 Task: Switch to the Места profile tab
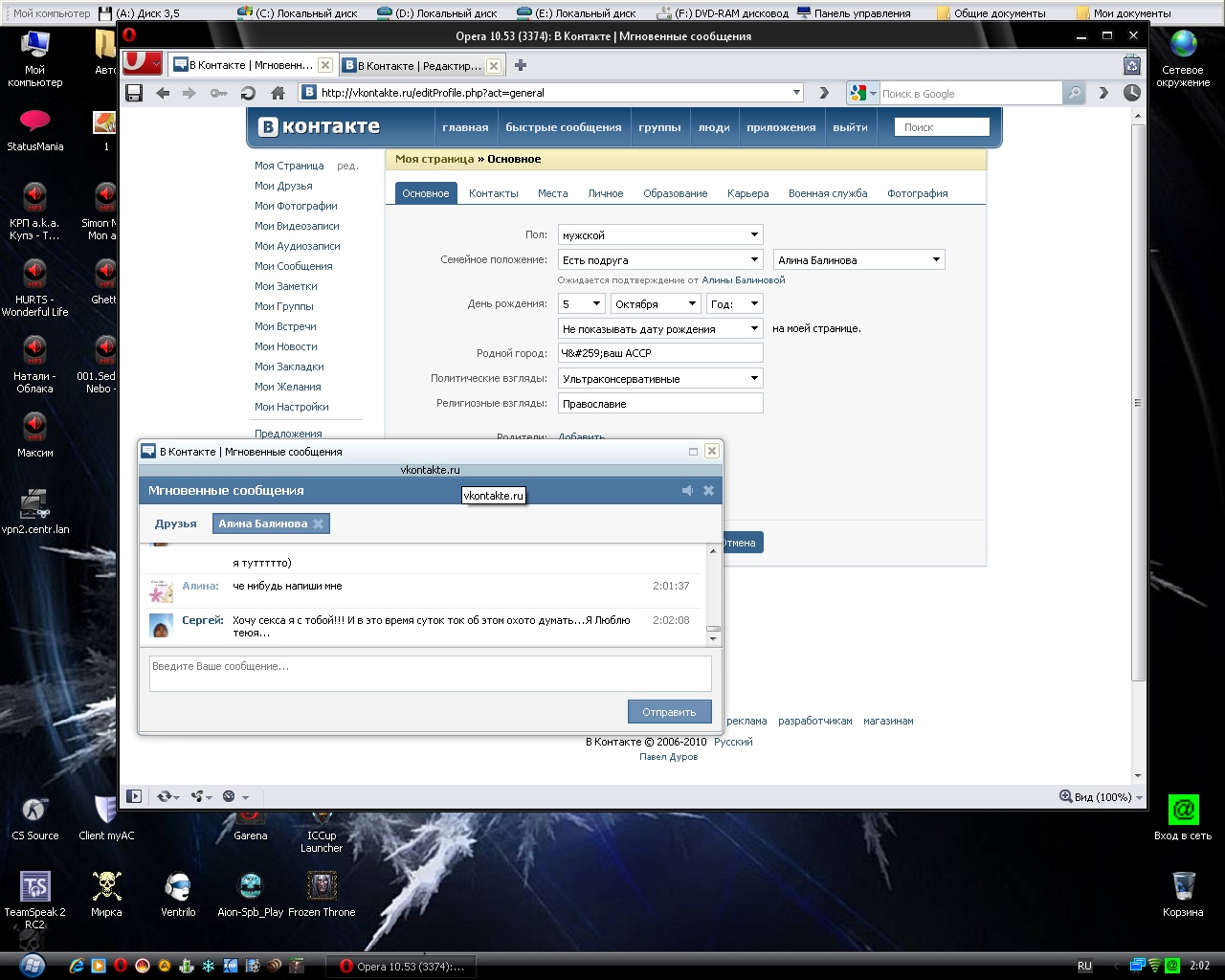pos(552,193)
